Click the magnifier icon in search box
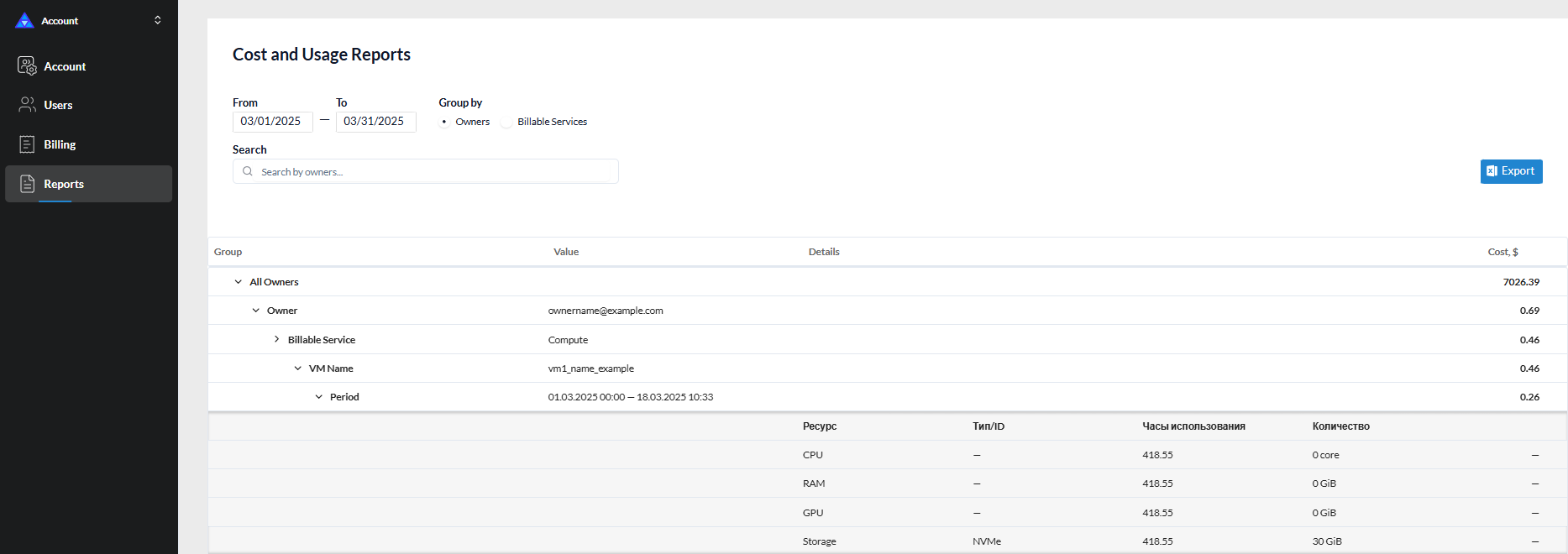1568x554 pixels. point(248,171)
